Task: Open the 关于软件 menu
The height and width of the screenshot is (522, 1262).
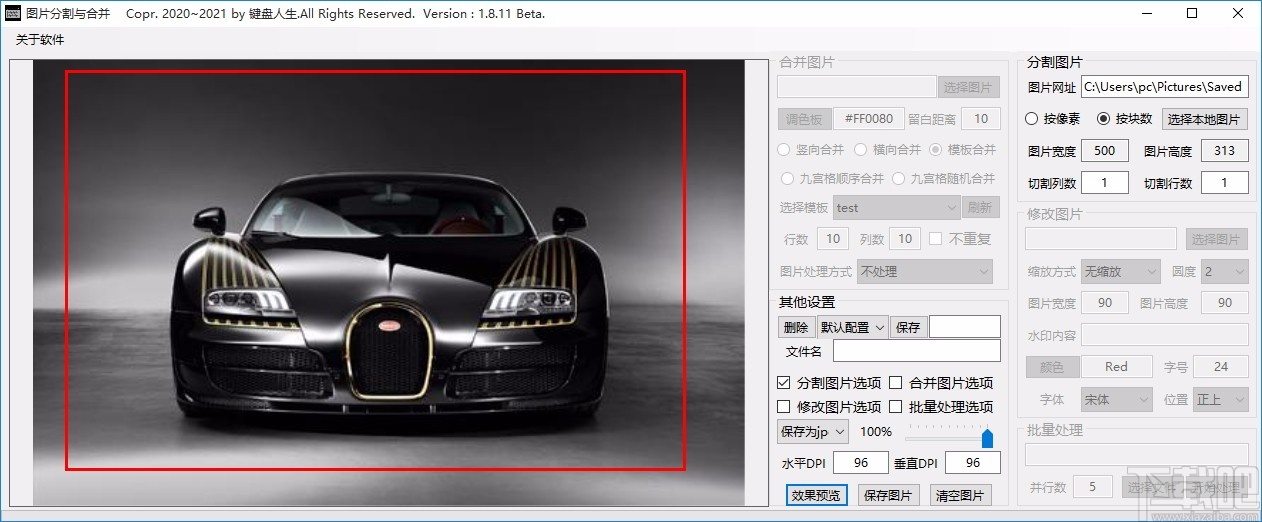Action: click(x=40, y=40)
